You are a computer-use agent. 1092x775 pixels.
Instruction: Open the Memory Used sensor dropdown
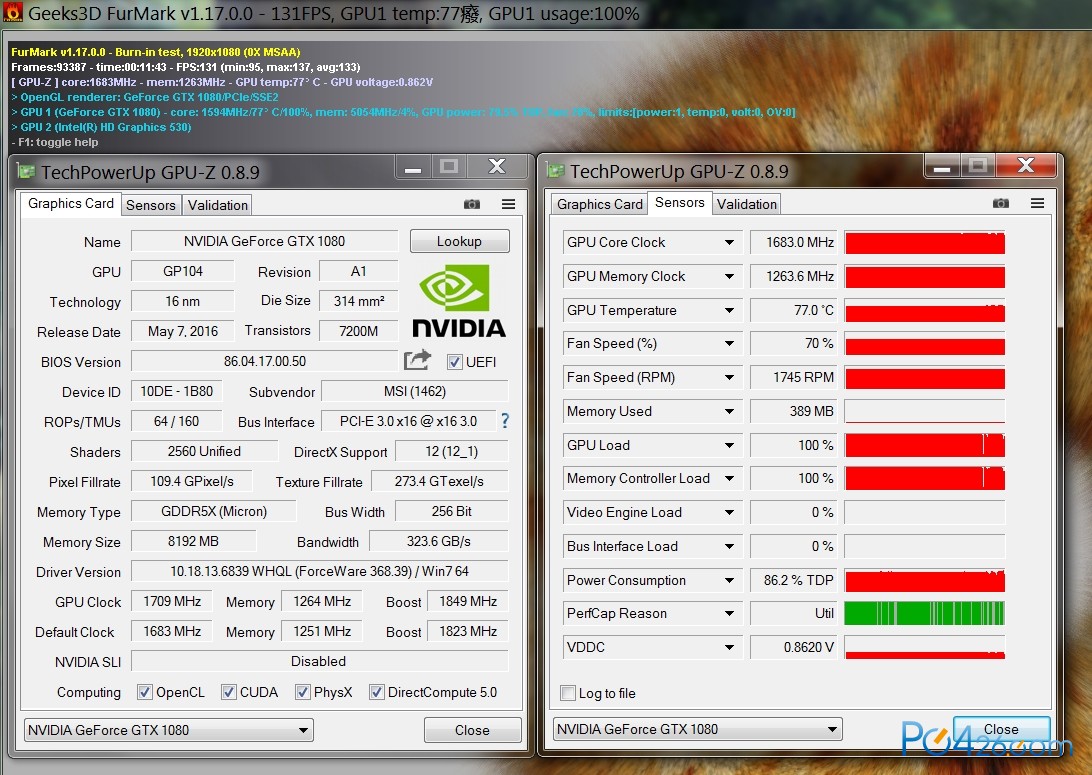(729, 412)
